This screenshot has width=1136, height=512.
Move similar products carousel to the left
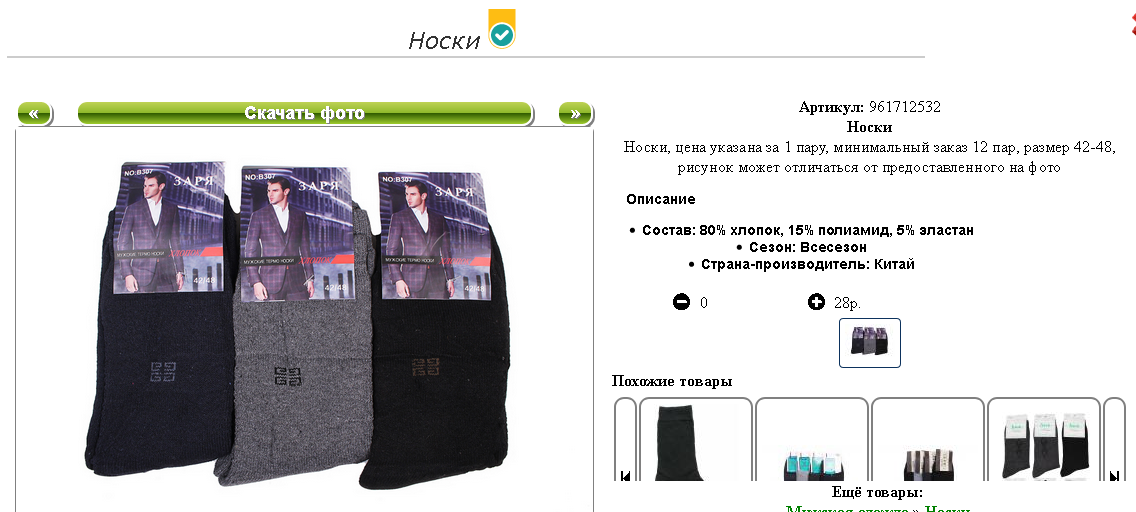point(625,476)
